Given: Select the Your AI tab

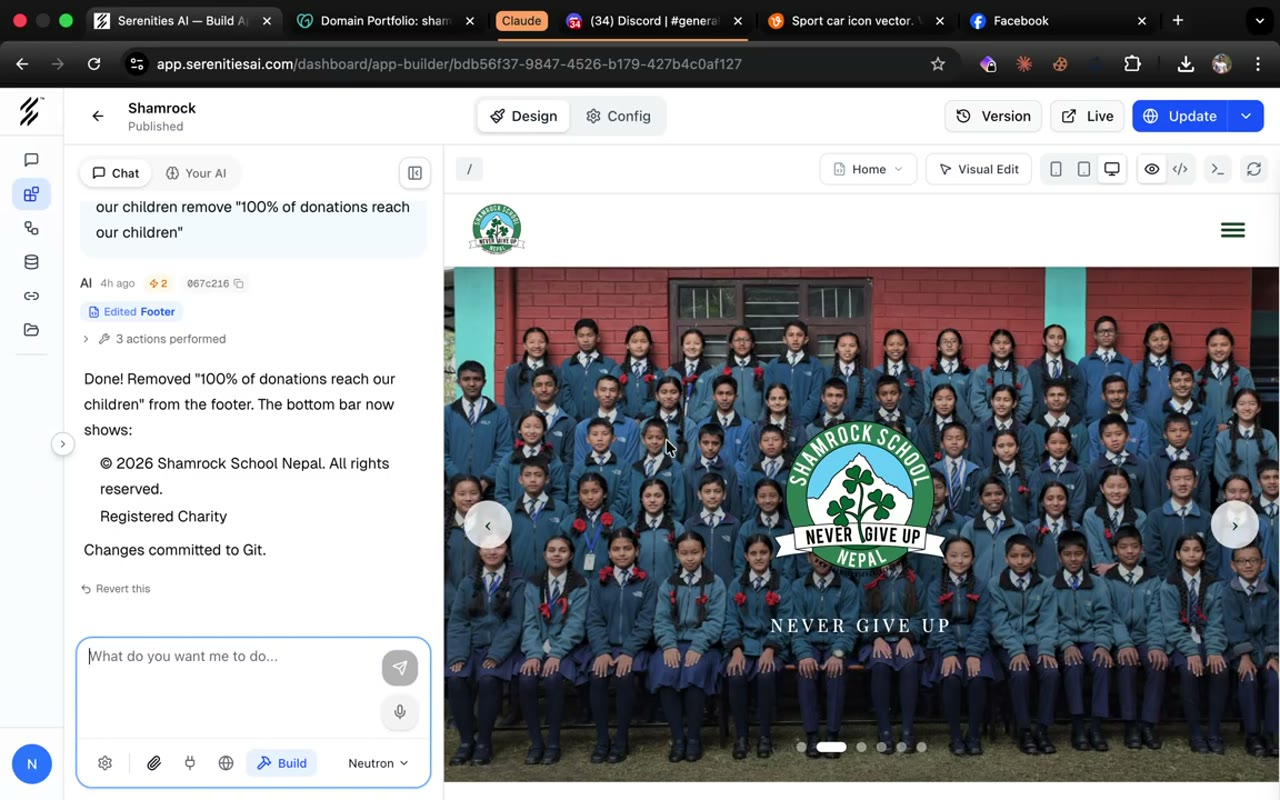Looking at the screenshot, I should [196, 173].
